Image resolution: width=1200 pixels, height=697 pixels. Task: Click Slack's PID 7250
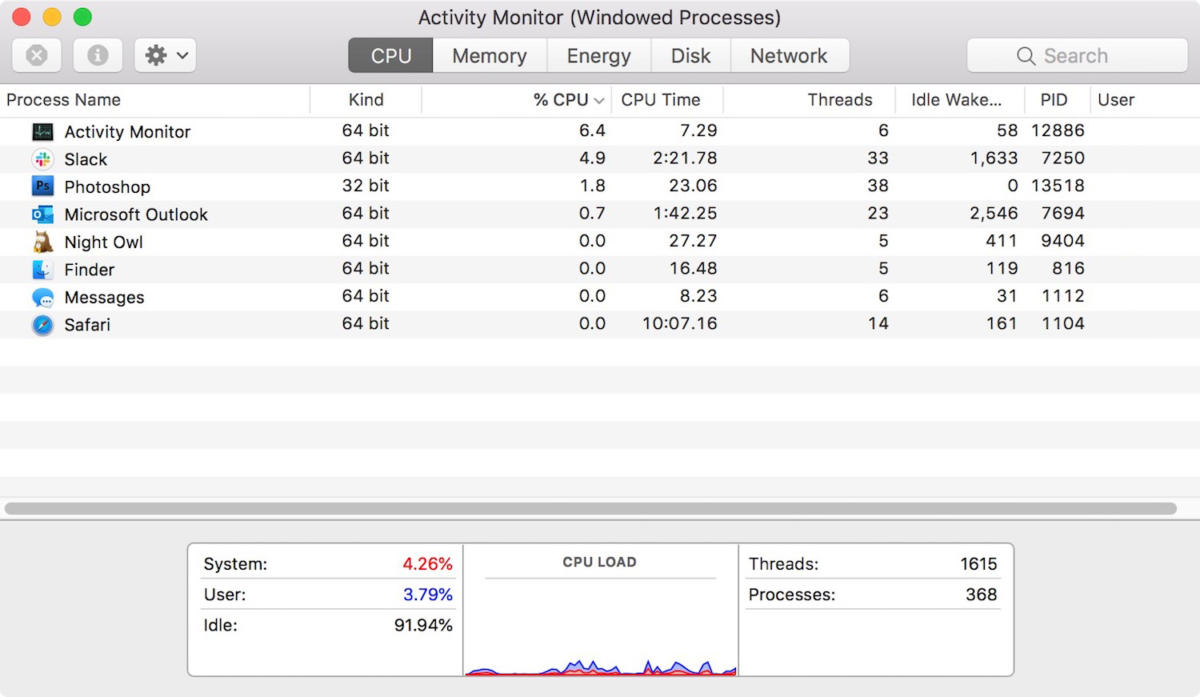(1063, 158)
